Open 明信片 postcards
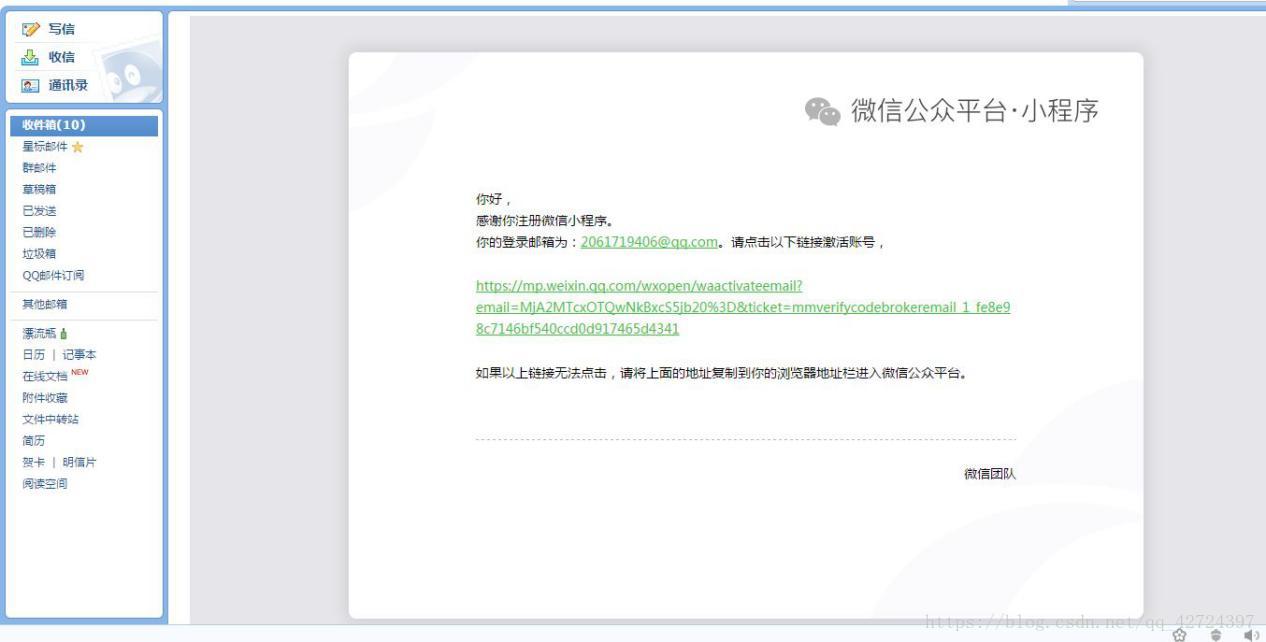The height and width of the screenshot is (642, 1266). 80,463
